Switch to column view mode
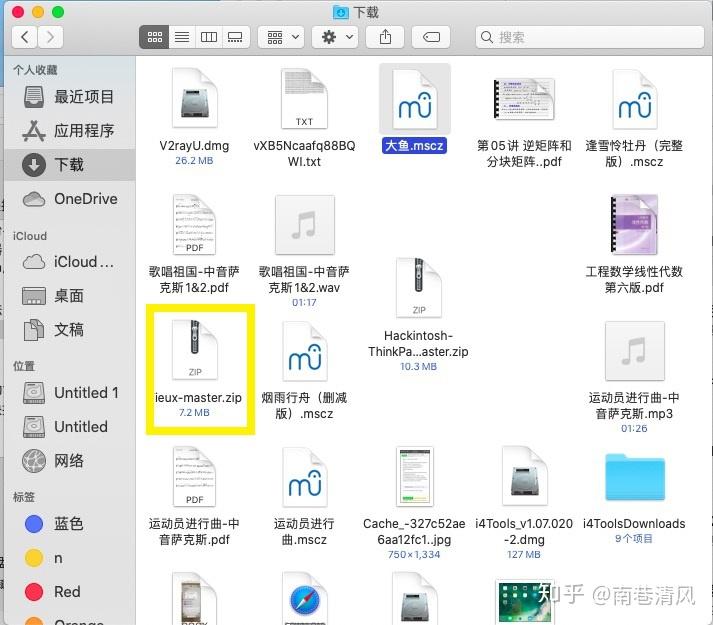This screenshot has width=713, height=625. (x=209, y=37)
